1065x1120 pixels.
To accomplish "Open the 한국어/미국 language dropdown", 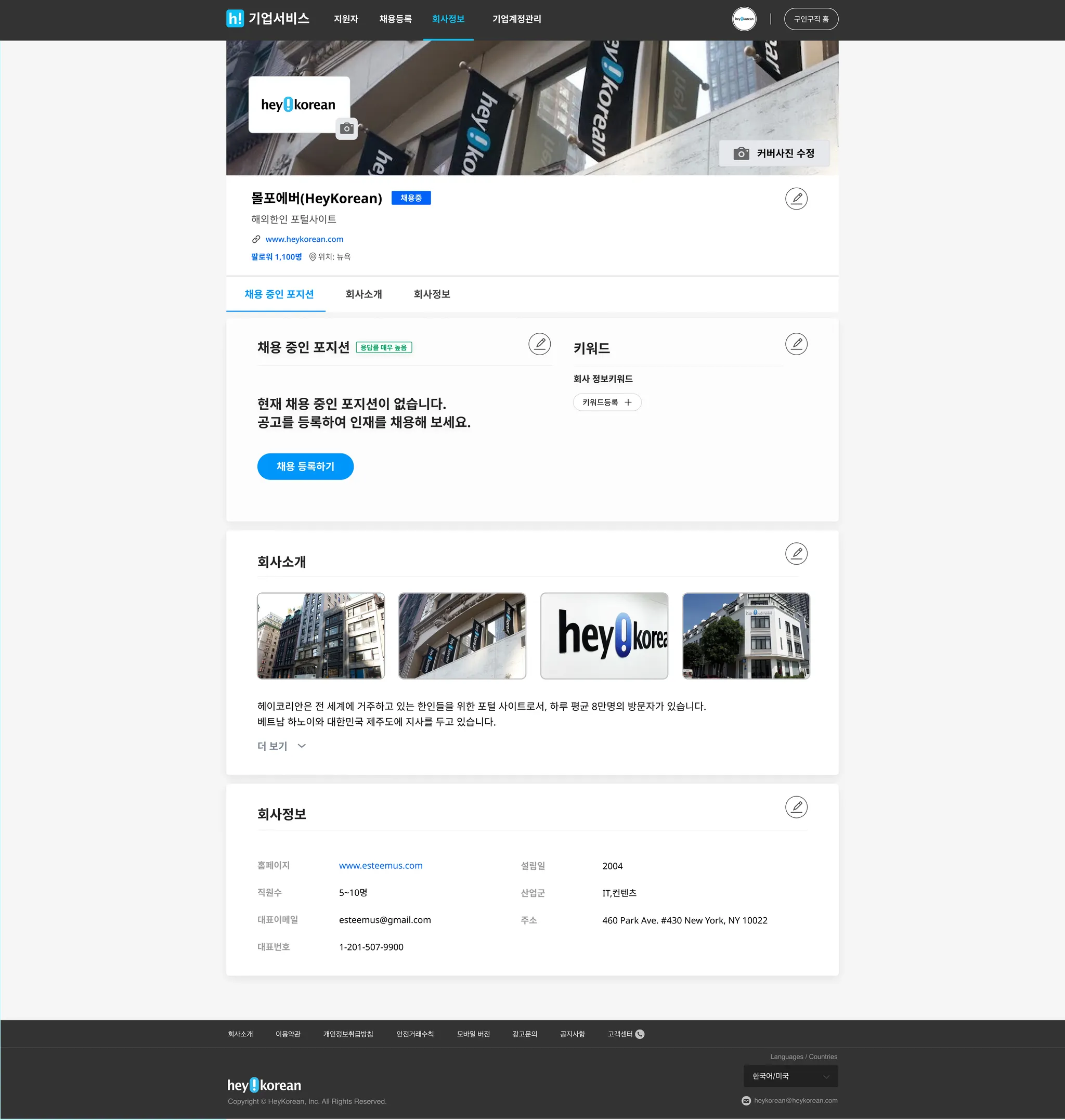I will [790, 1076].
